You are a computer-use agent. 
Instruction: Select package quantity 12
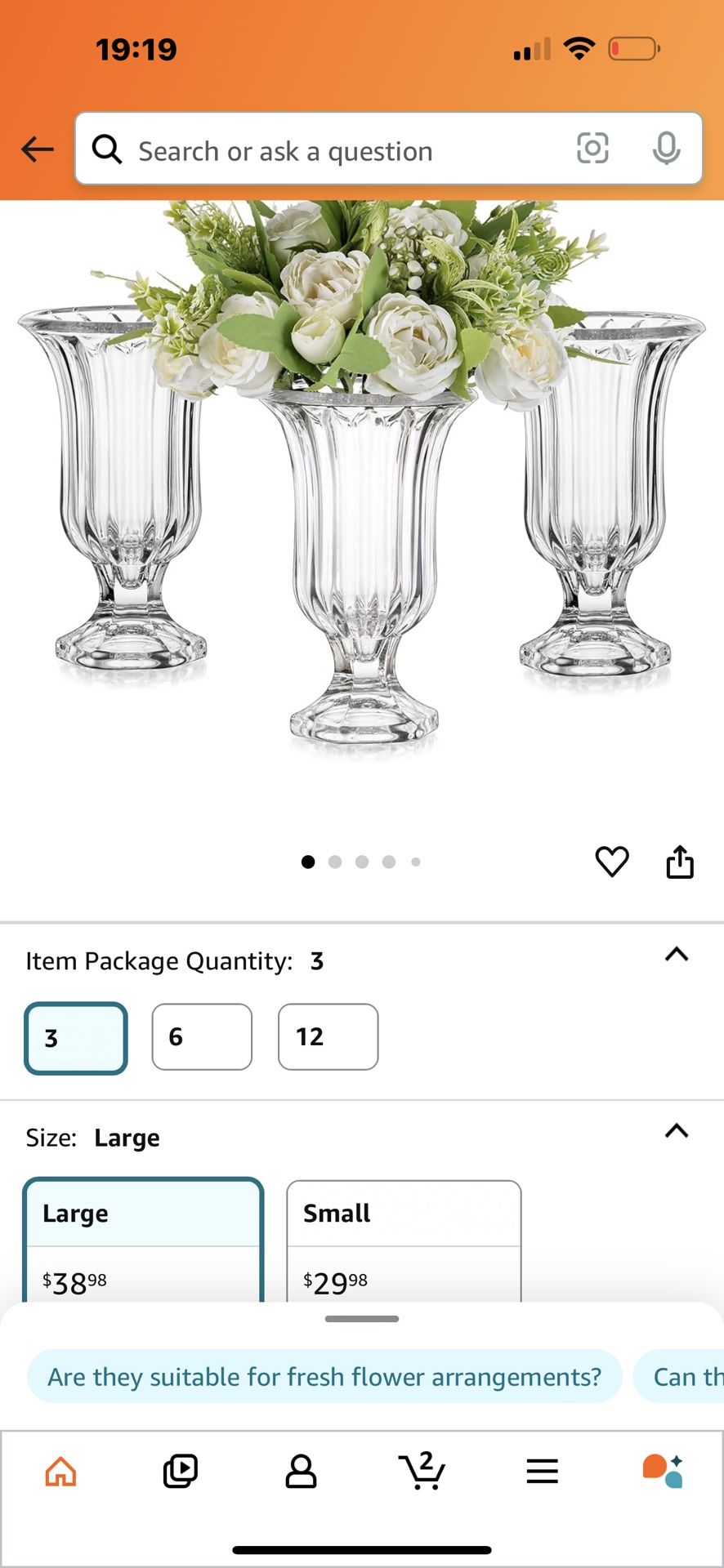click(328, 1037)
